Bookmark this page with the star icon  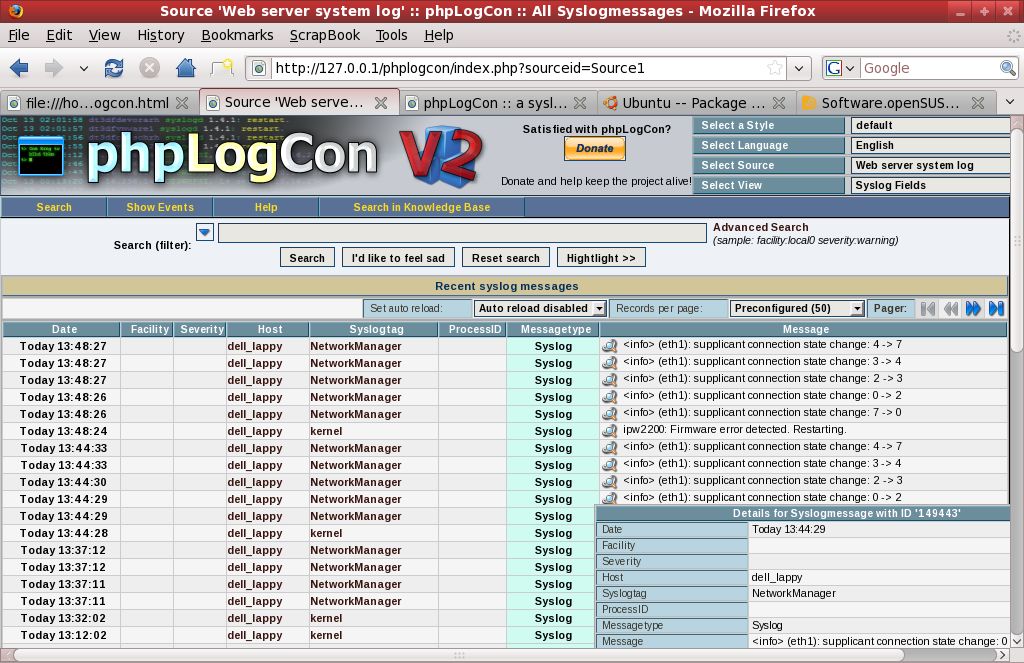click(x=775, y=68)
